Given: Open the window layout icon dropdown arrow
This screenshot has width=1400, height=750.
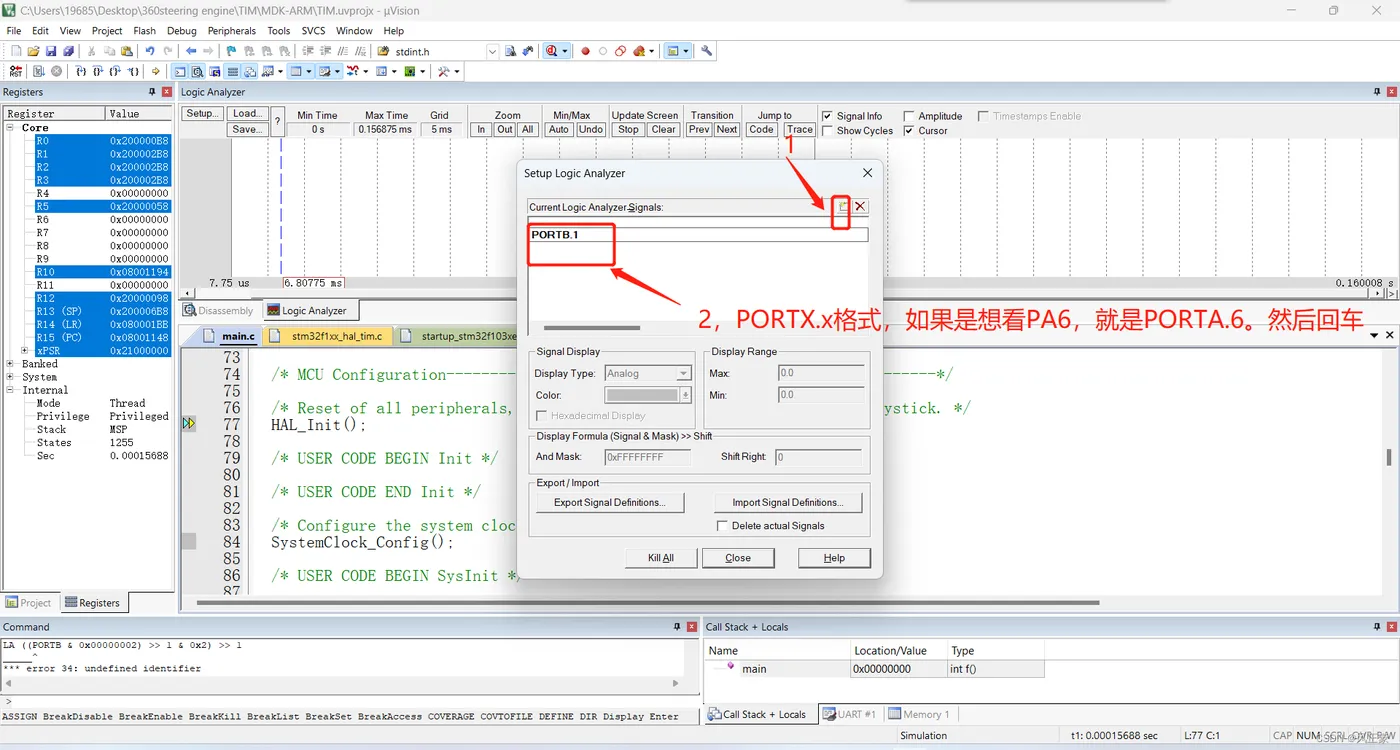Looking at the screenshot, I should [x=686, y=51].
